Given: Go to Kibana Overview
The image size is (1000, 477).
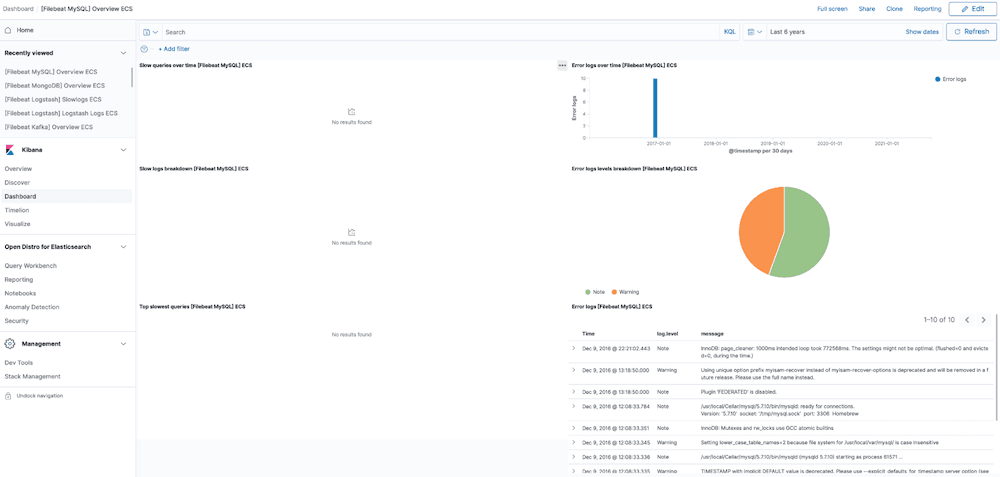Looking at the screenshot, I should [x=18, y=169].
